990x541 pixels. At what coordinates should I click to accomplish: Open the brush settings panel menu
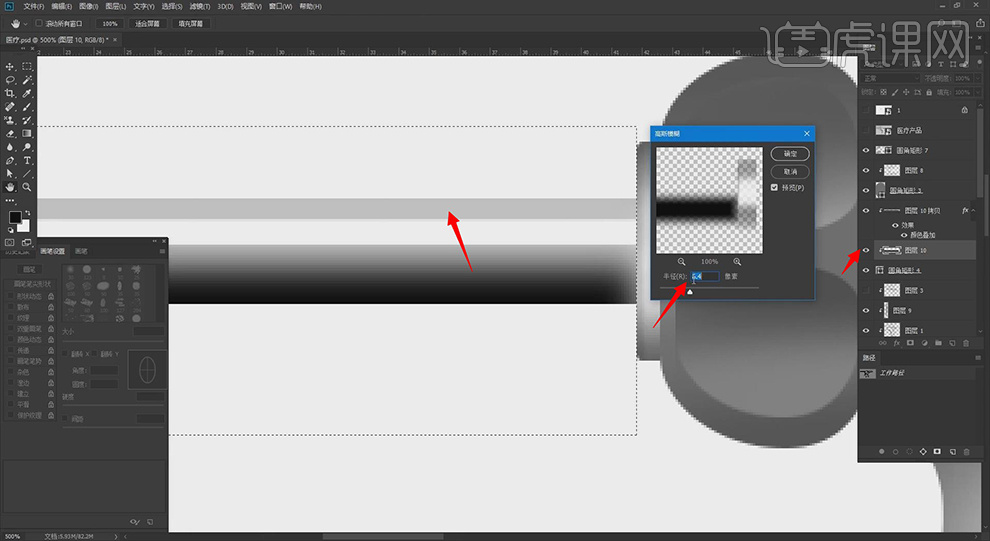(162, 251)
